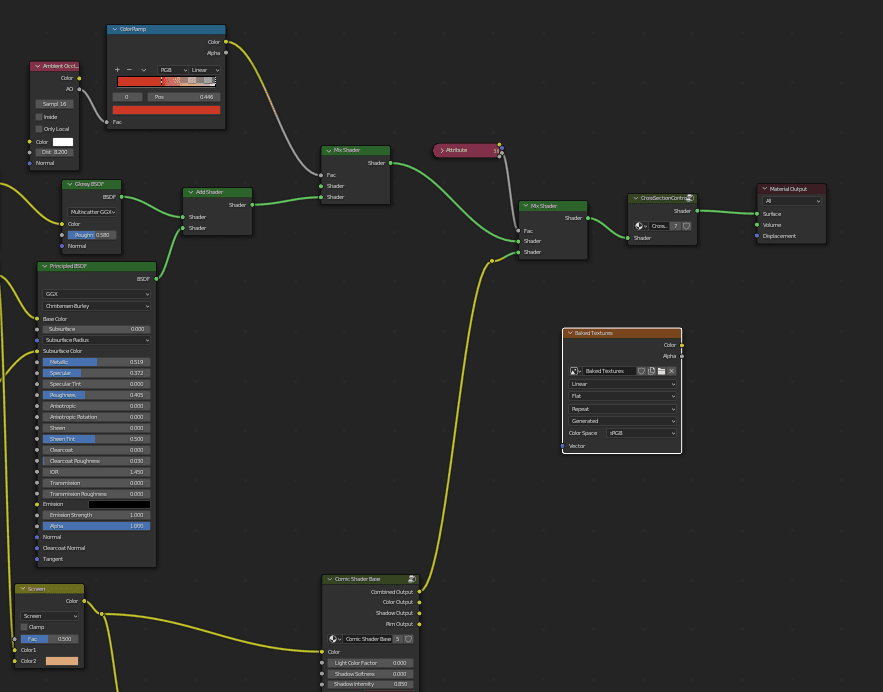The image size is (883, 692).
Task: Collapse the Glossy BSDF node
Action: 70,184
